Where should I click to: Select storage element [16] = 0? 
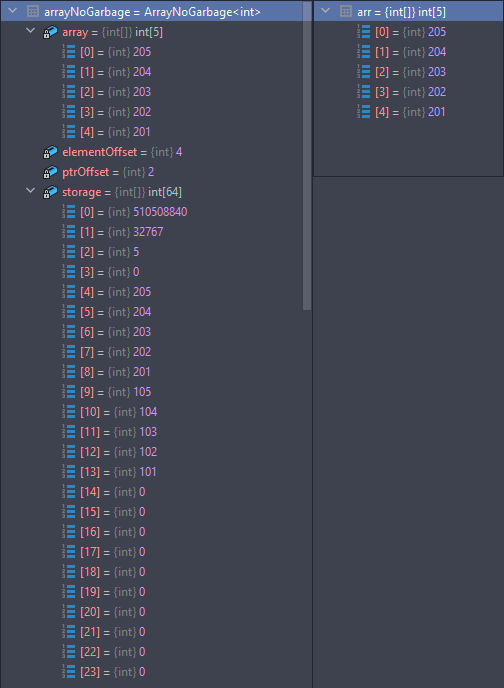tap(152, 532)
